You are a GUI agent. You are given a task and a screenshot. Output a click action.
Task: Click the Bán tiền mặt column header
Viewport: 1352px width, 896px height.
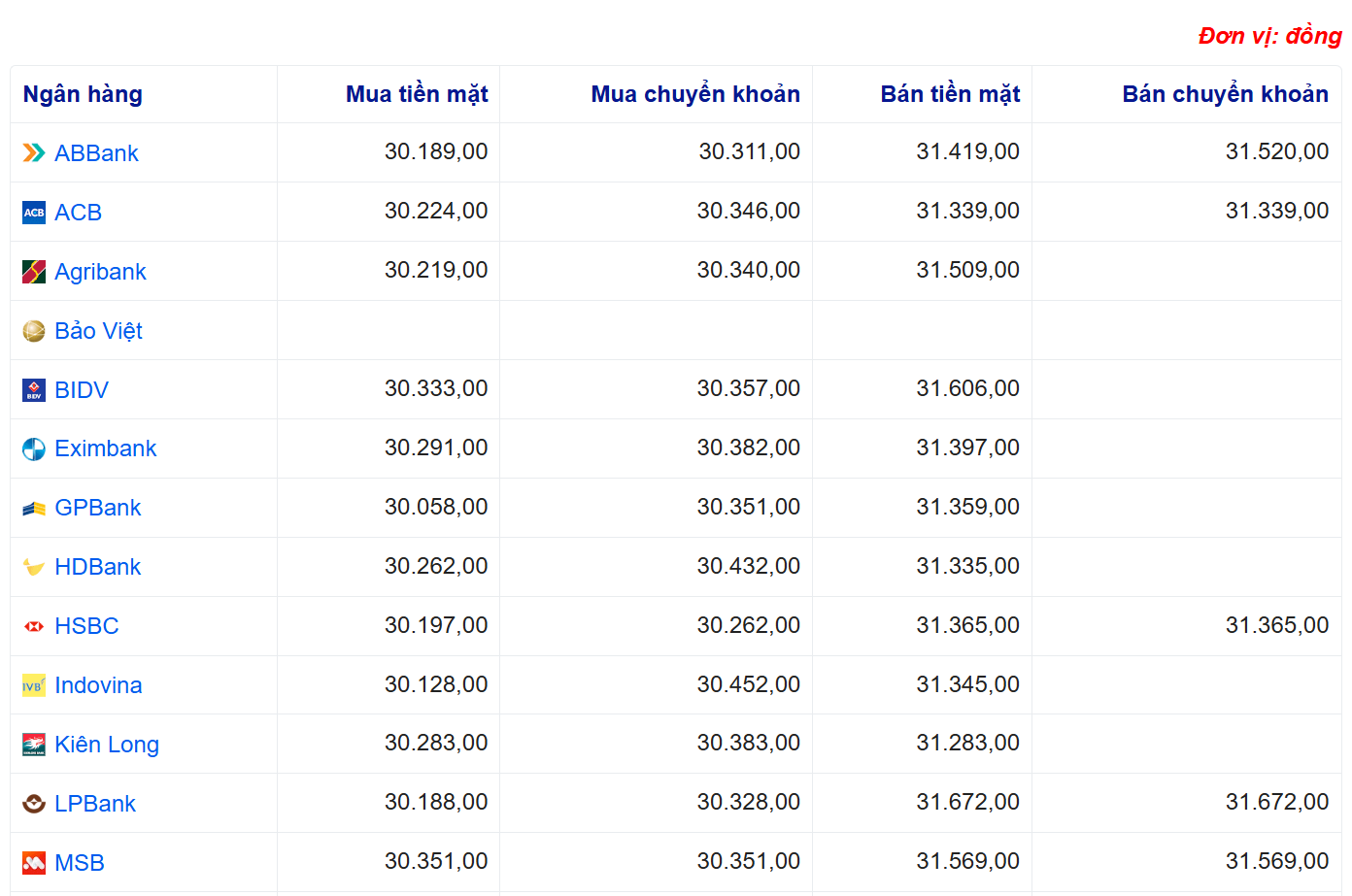(950, 94)
